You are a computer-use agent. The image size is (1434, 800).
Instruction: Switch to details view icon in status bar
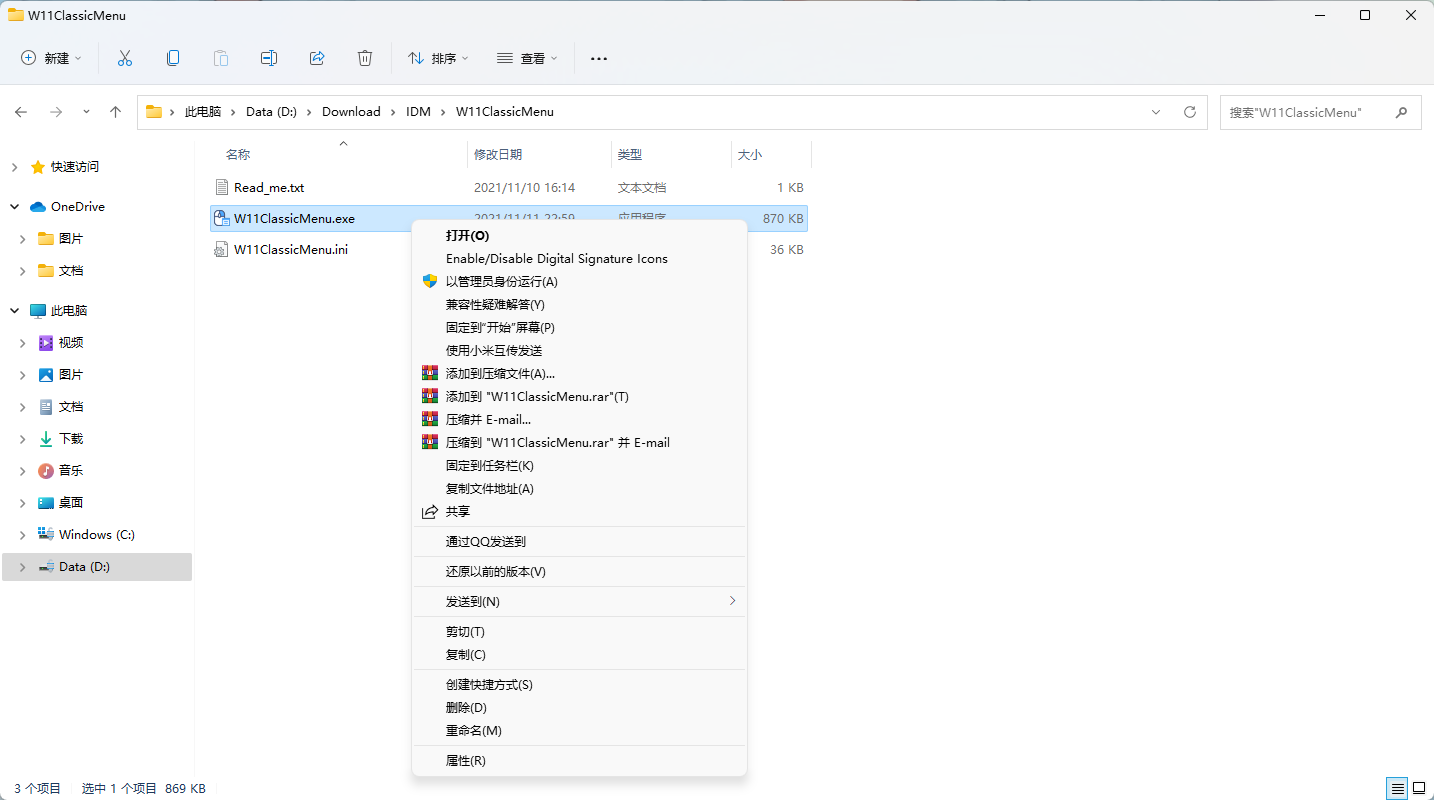pyautogui.click(x=1398, y=788)
